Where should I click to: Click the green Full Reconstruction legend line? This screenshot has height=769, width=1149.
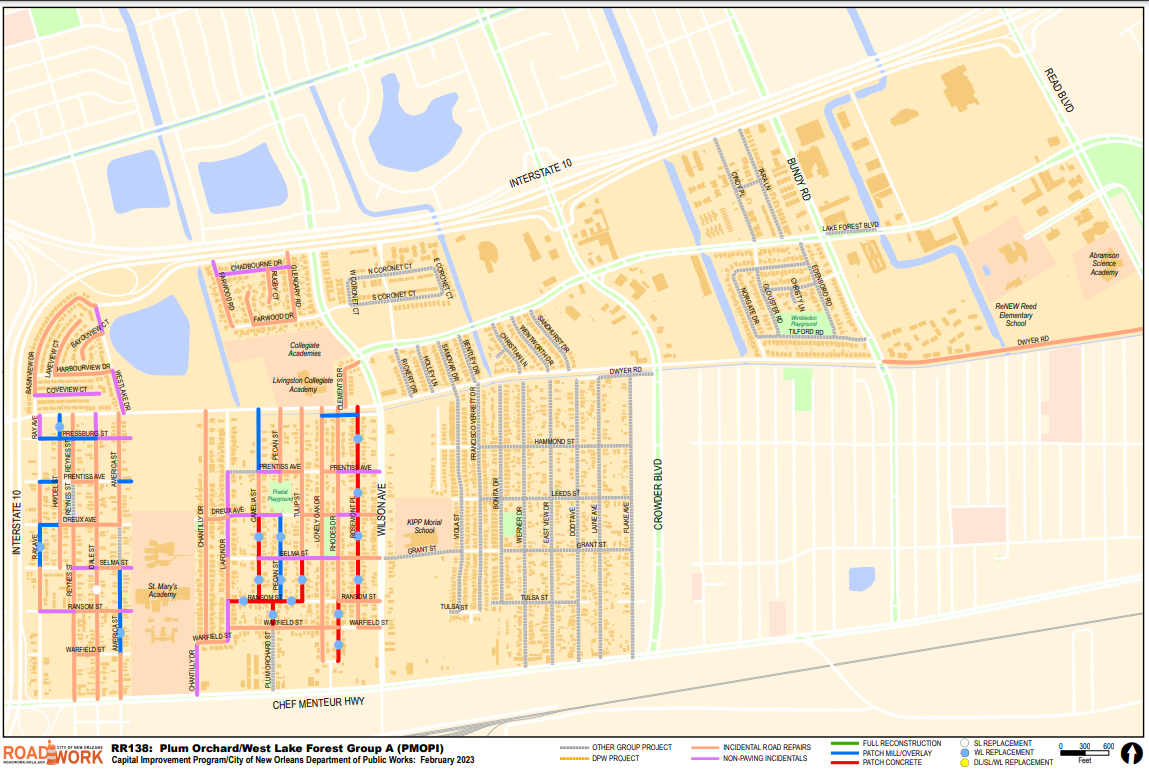(844, 743)
